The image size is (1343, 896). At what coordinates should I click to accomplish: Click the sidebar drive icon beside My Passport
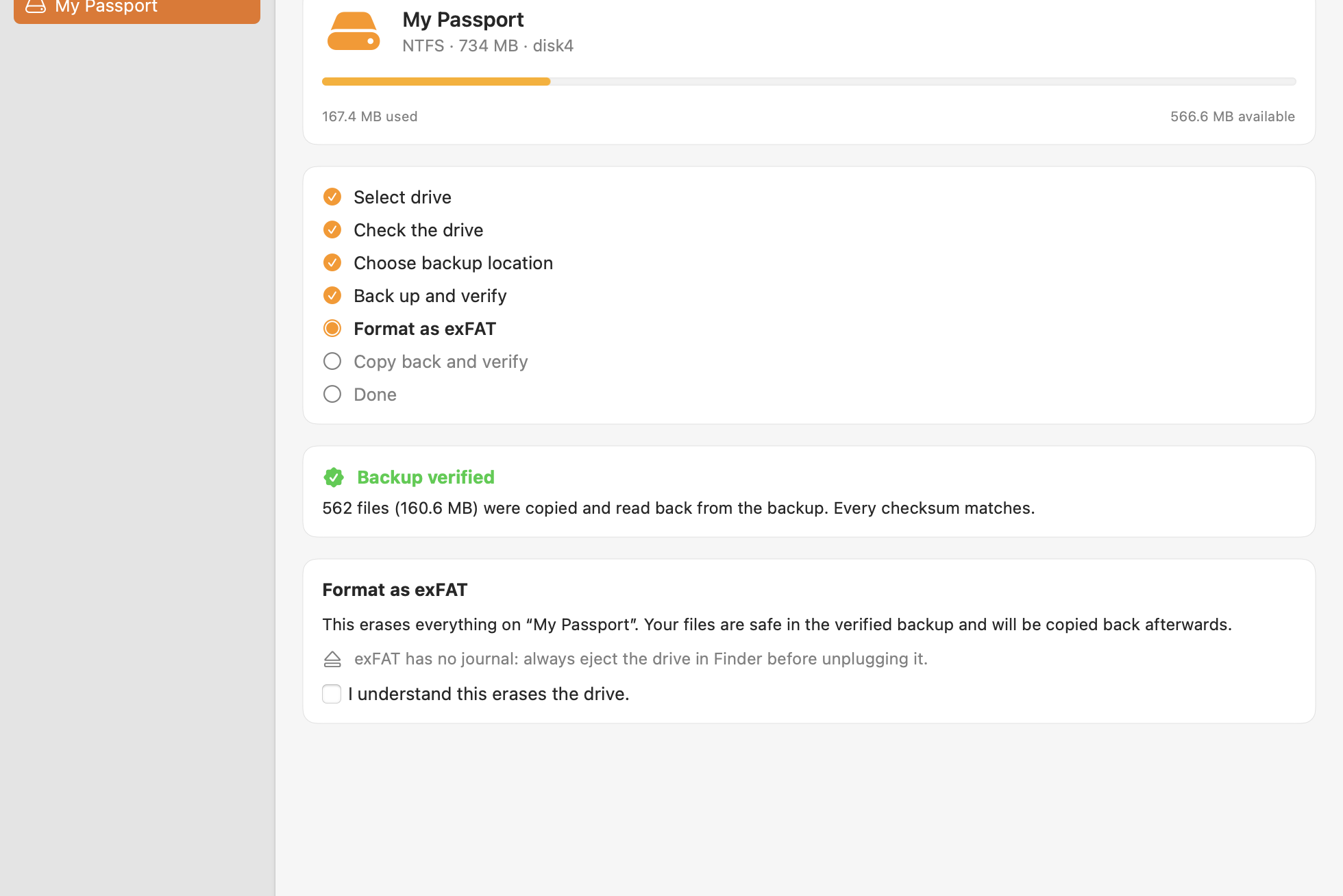click(x=36, y=7)
